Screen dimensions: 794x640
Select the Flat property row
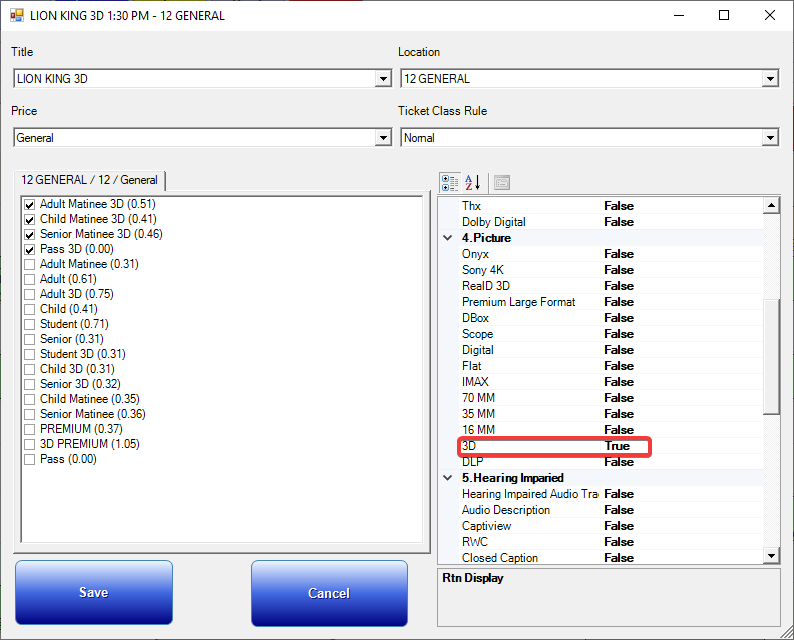point(611,366)
